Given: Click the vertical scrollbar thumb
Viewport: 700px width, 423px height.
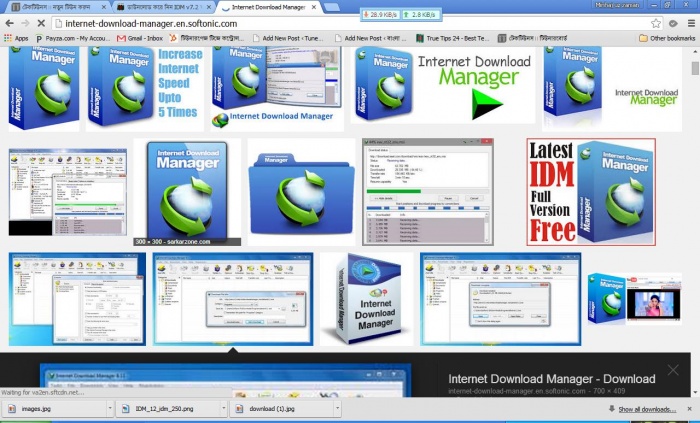Looking at the screenshot, I should coord(695,68).
